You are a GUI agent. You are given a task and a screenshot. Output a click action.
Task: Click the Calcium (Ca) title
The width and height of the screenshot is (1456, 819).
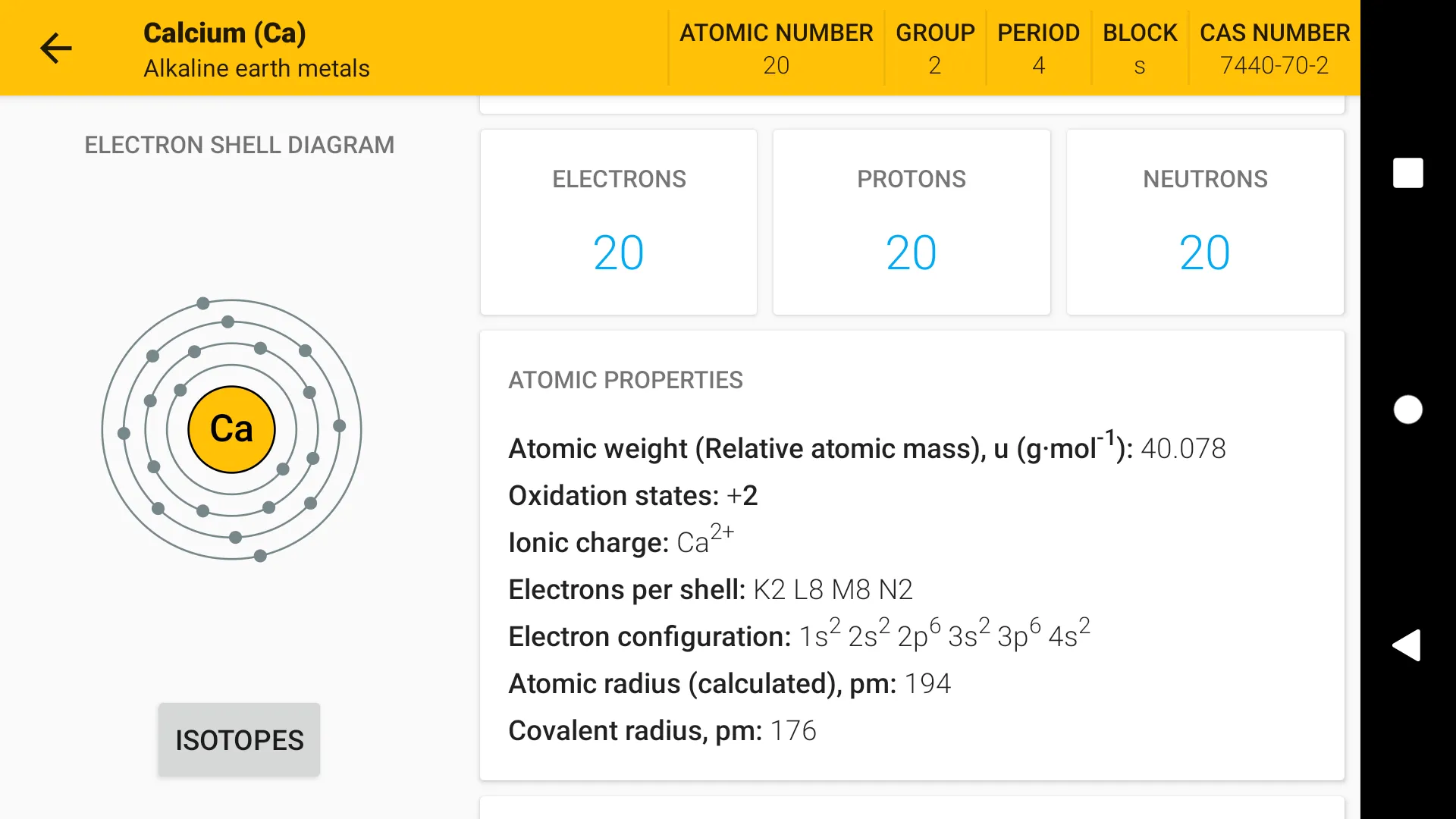pos(224,33)
